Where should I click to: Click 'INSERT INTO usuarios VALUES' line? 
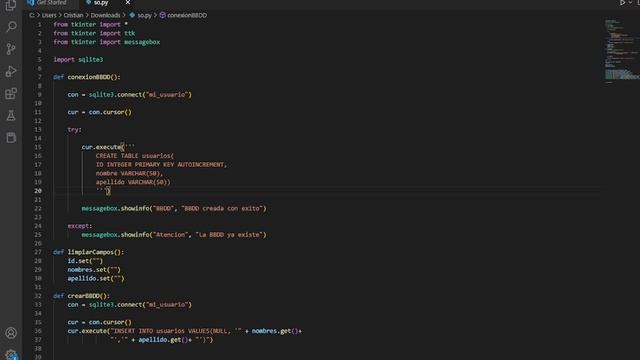click(x=185, y=331)
